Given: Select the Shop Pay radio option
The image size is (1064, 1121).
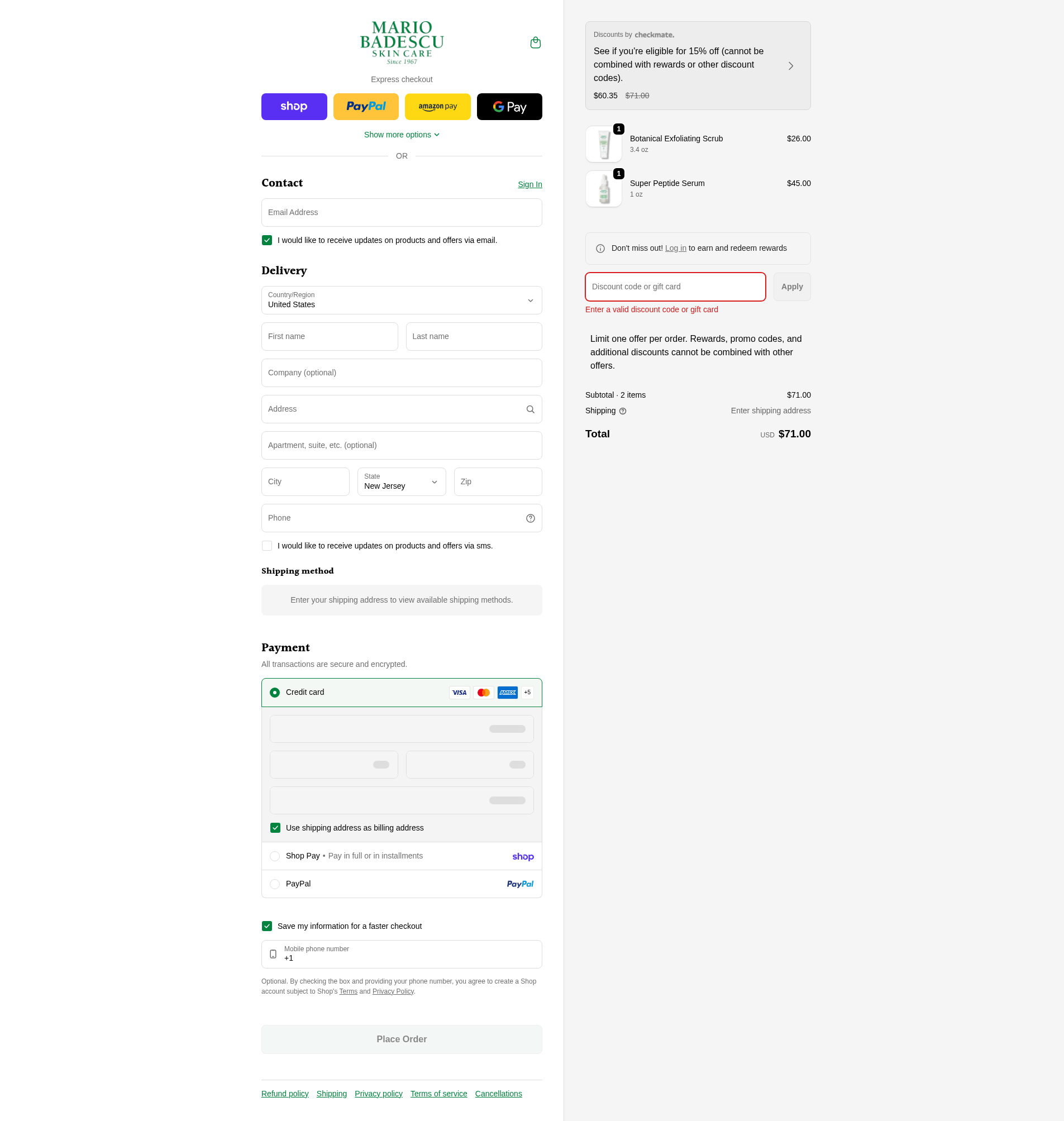Looking at the screenshot, I should (x=274, y=856).
